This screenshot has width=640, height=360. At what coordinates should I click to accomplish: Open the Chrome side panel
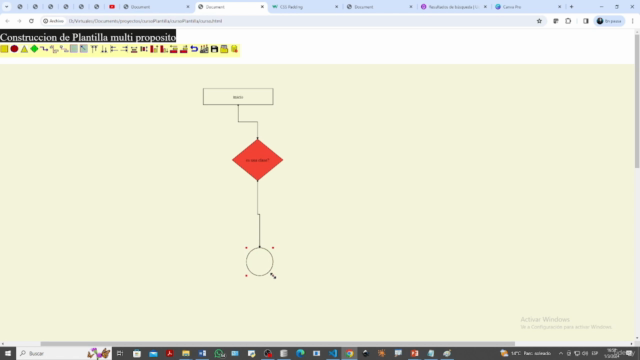586,21
